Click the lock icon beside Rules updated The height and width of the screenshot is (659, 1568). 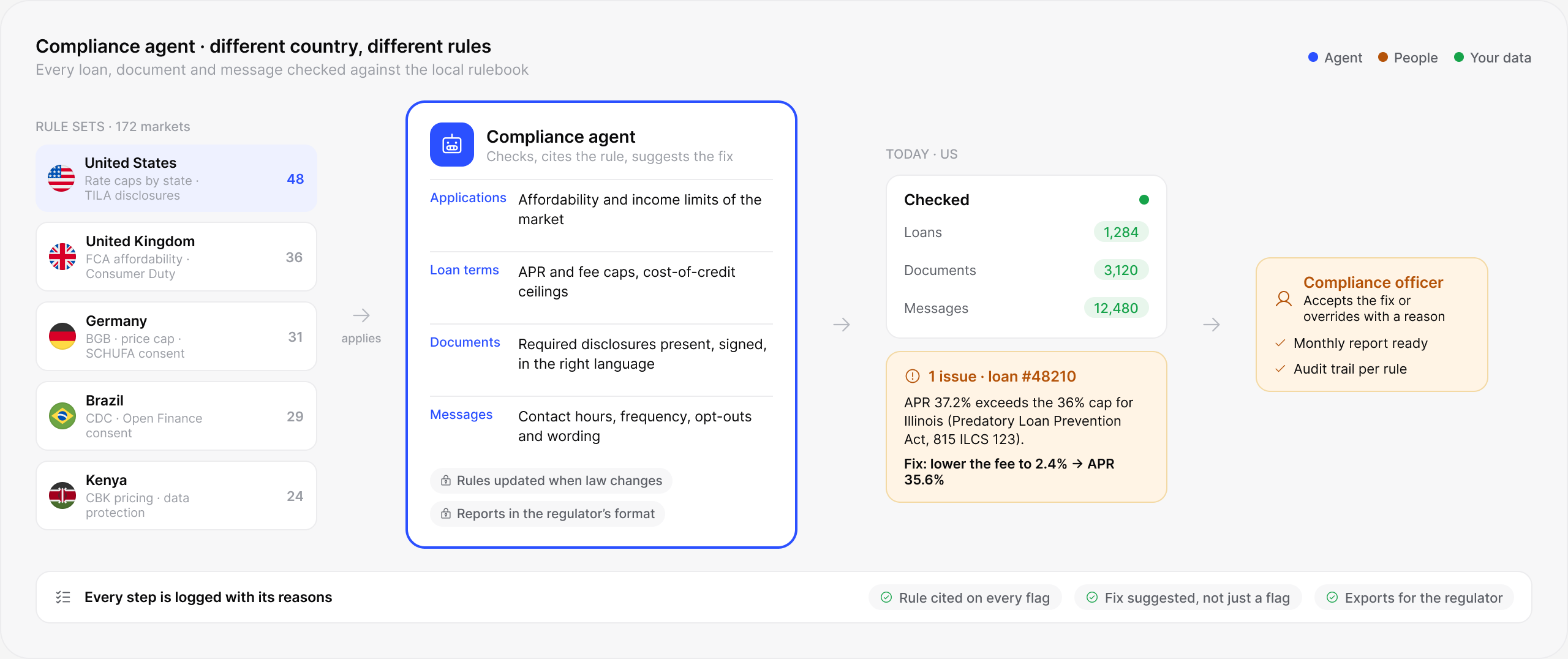446,480
